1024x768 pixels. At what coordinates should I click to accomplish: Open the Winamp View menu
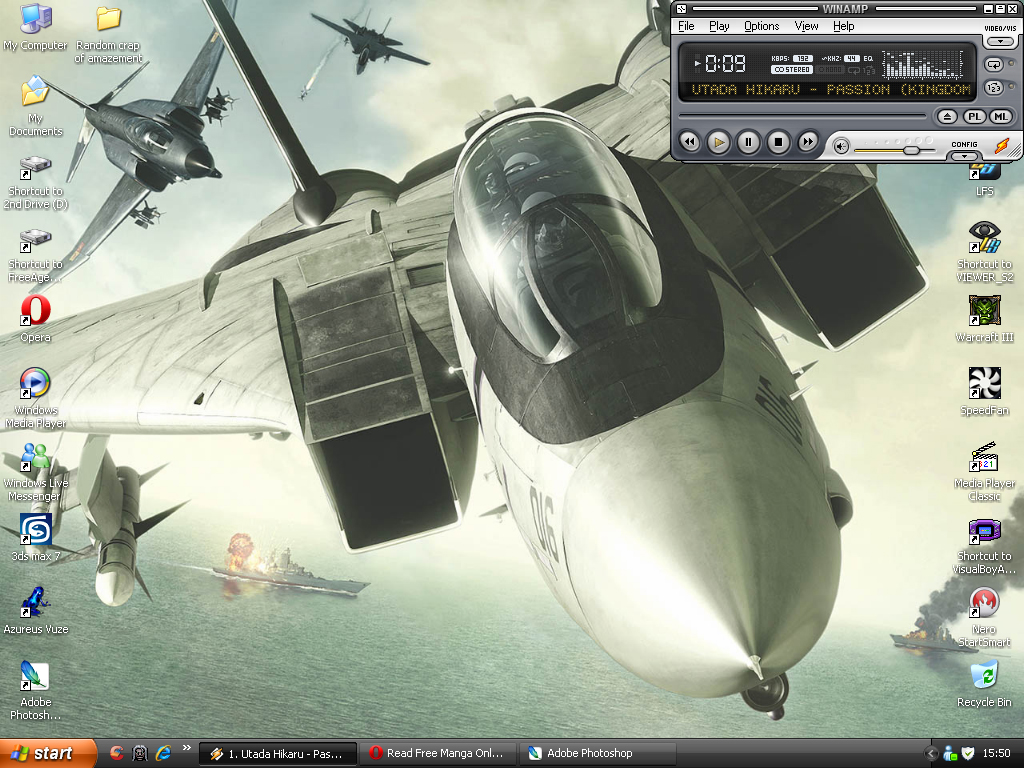pyautogui.click(x=806, y=26)
